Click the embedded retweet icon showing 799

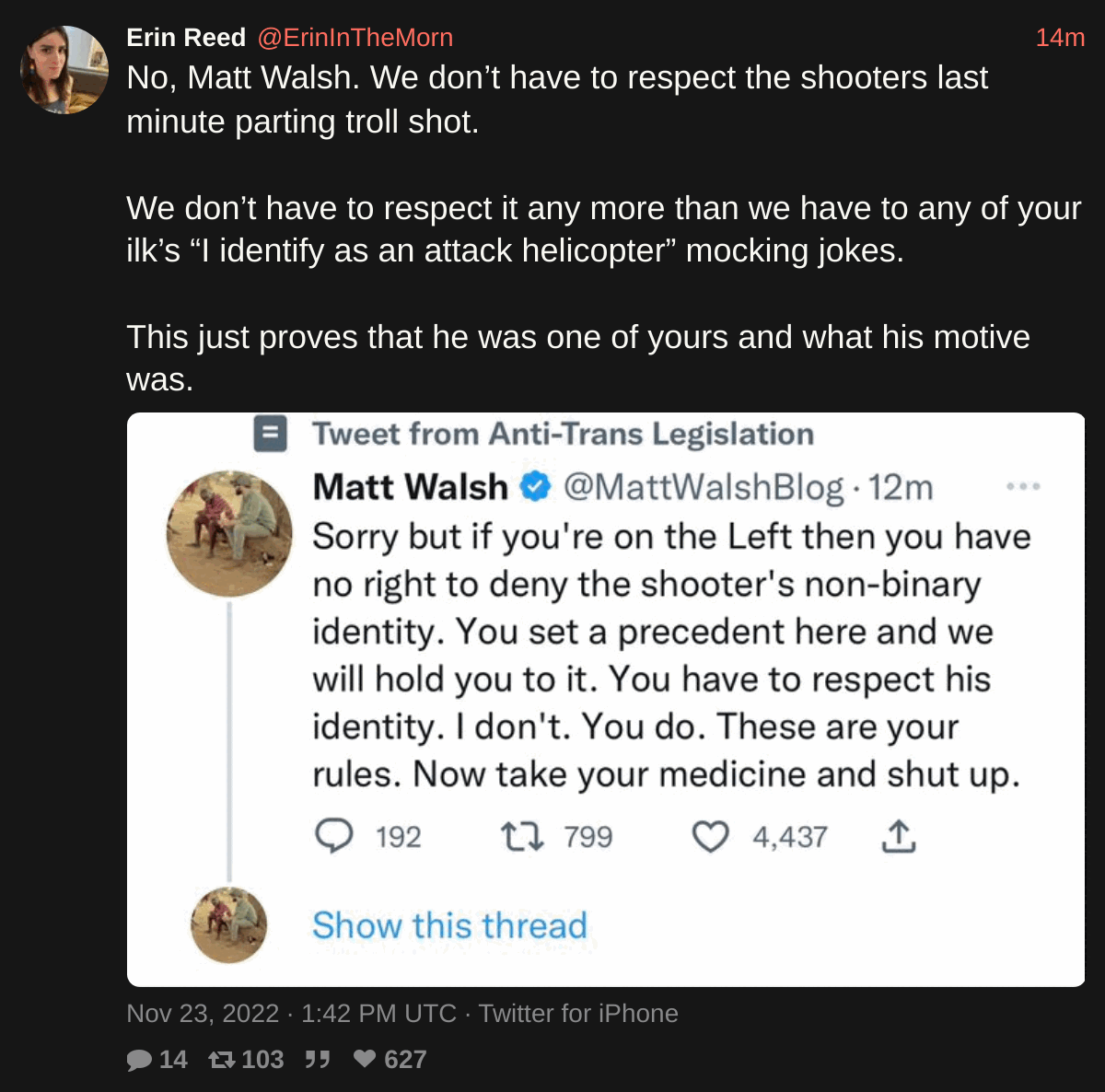click(522, 836)
